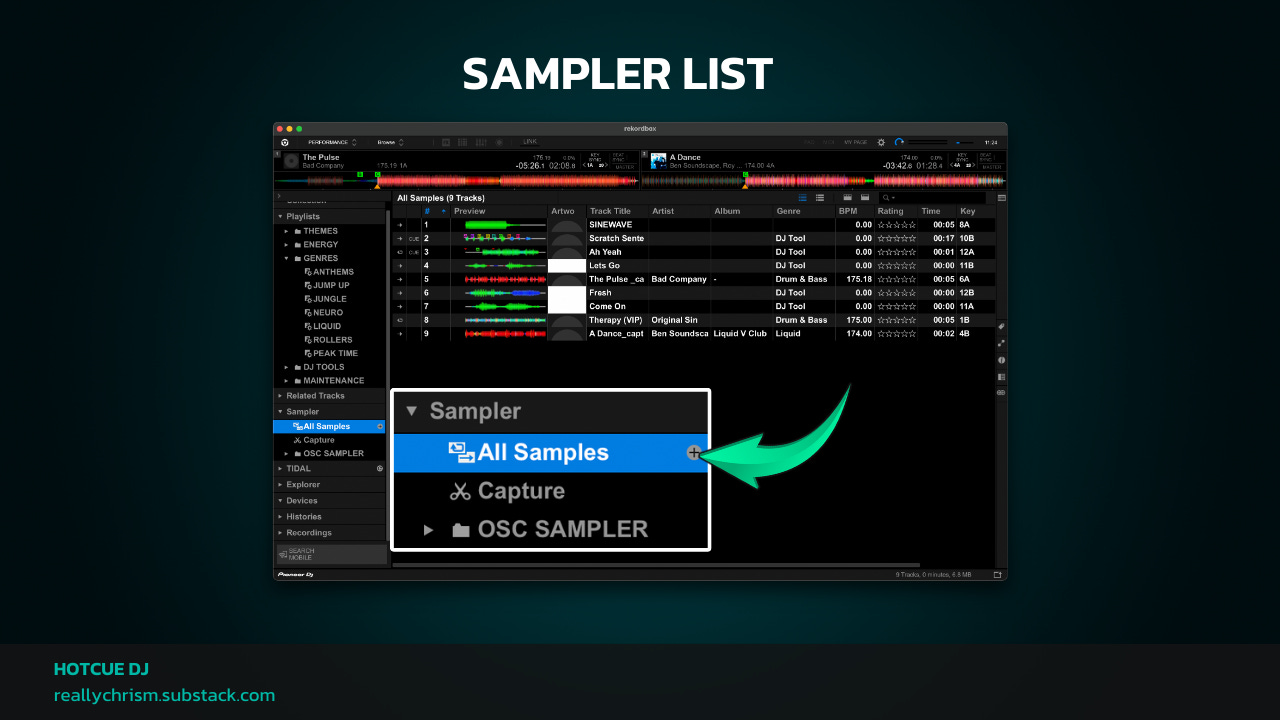
Task: Open the ANTHEMS playlist
Action: pyautogui.click(x=333, y=272)
